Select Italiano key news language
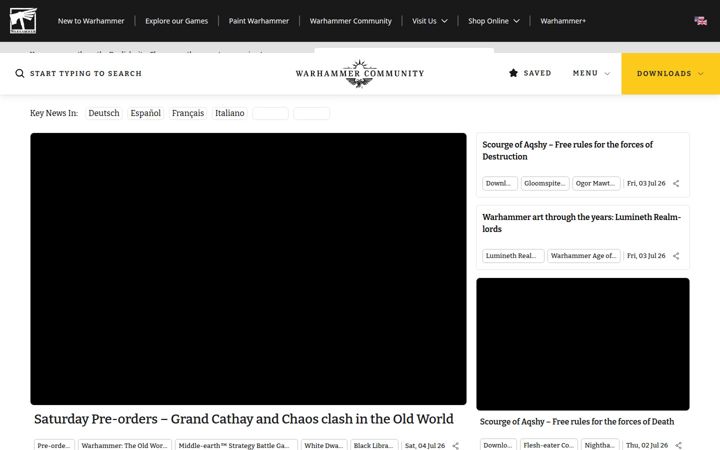The height and width of the screenshot is (450, 720). coord(230,113)
